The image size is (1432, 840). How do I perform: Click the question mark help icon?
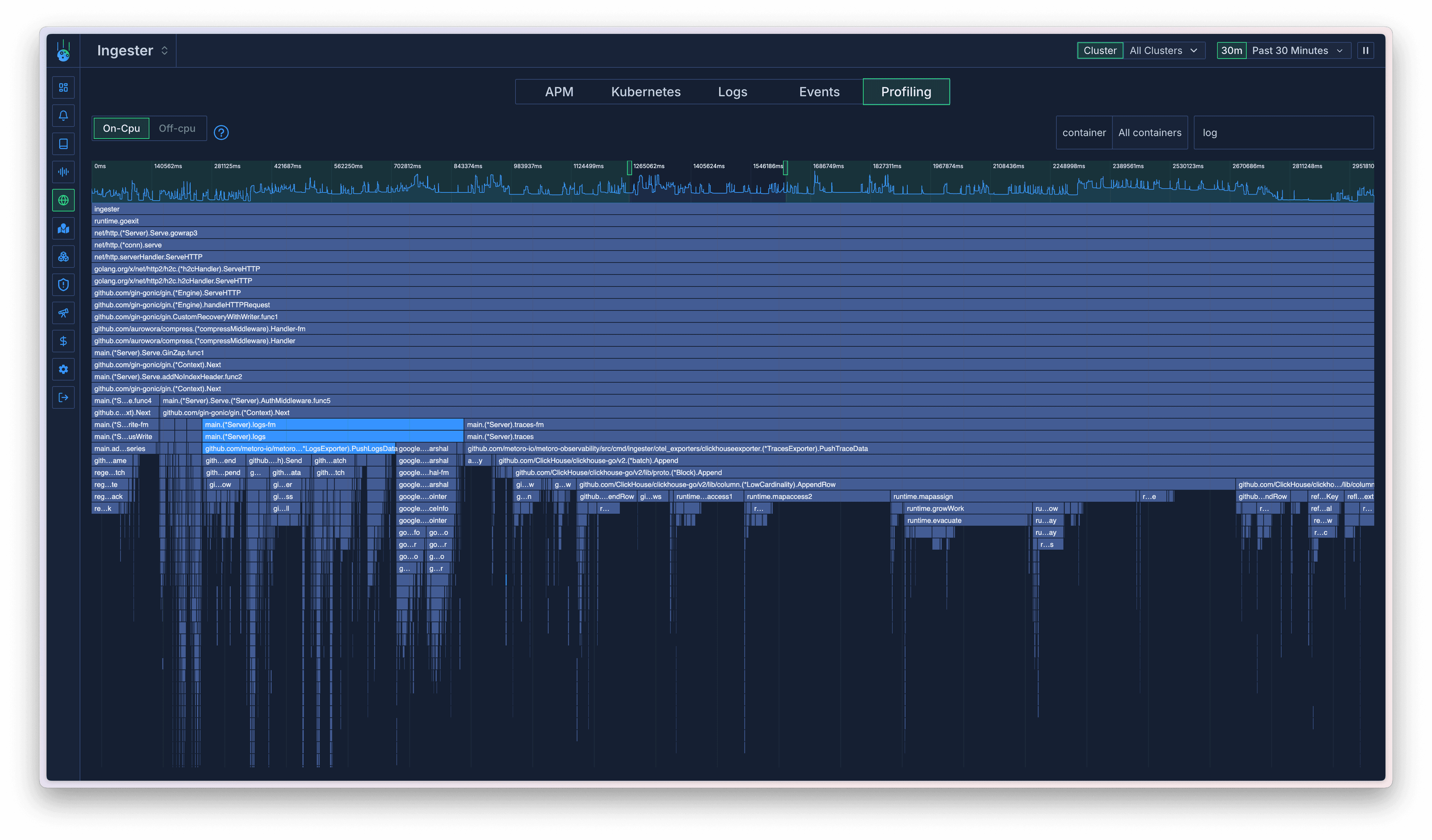click(221, 132)
